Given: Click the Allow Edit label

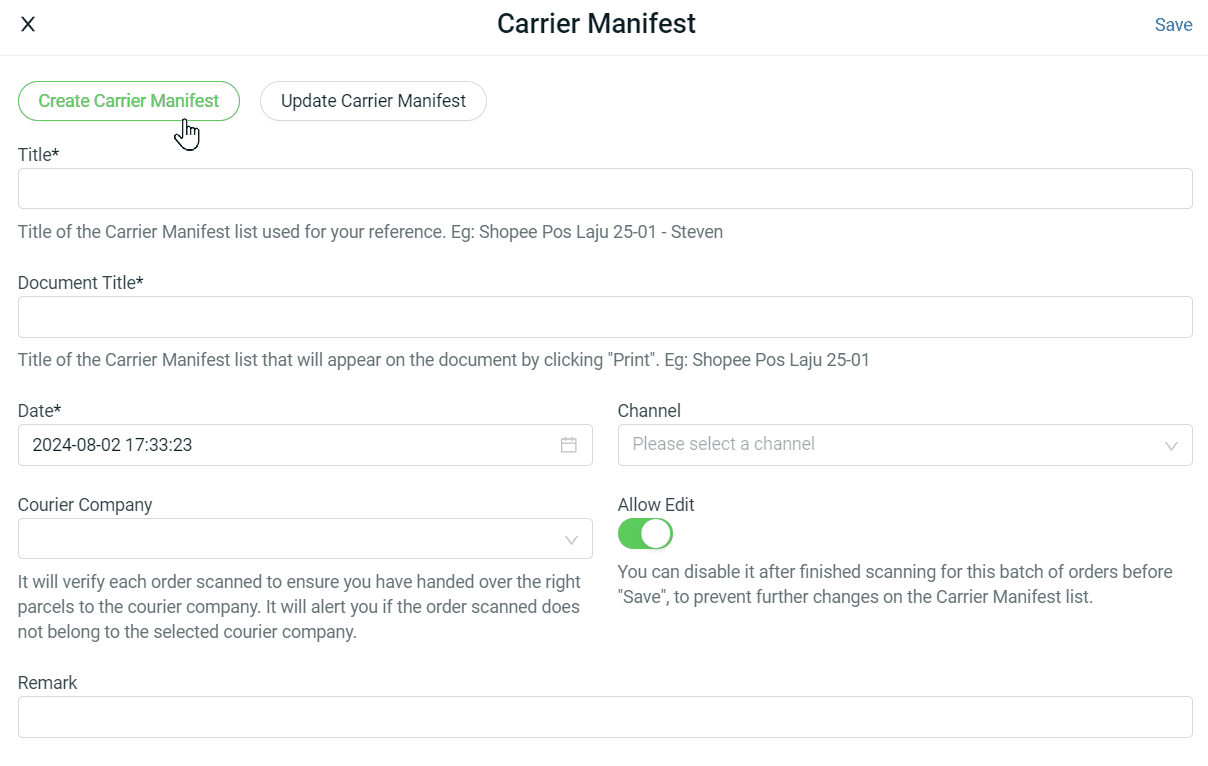Looking at the screenshot, I should coord(656,505).
